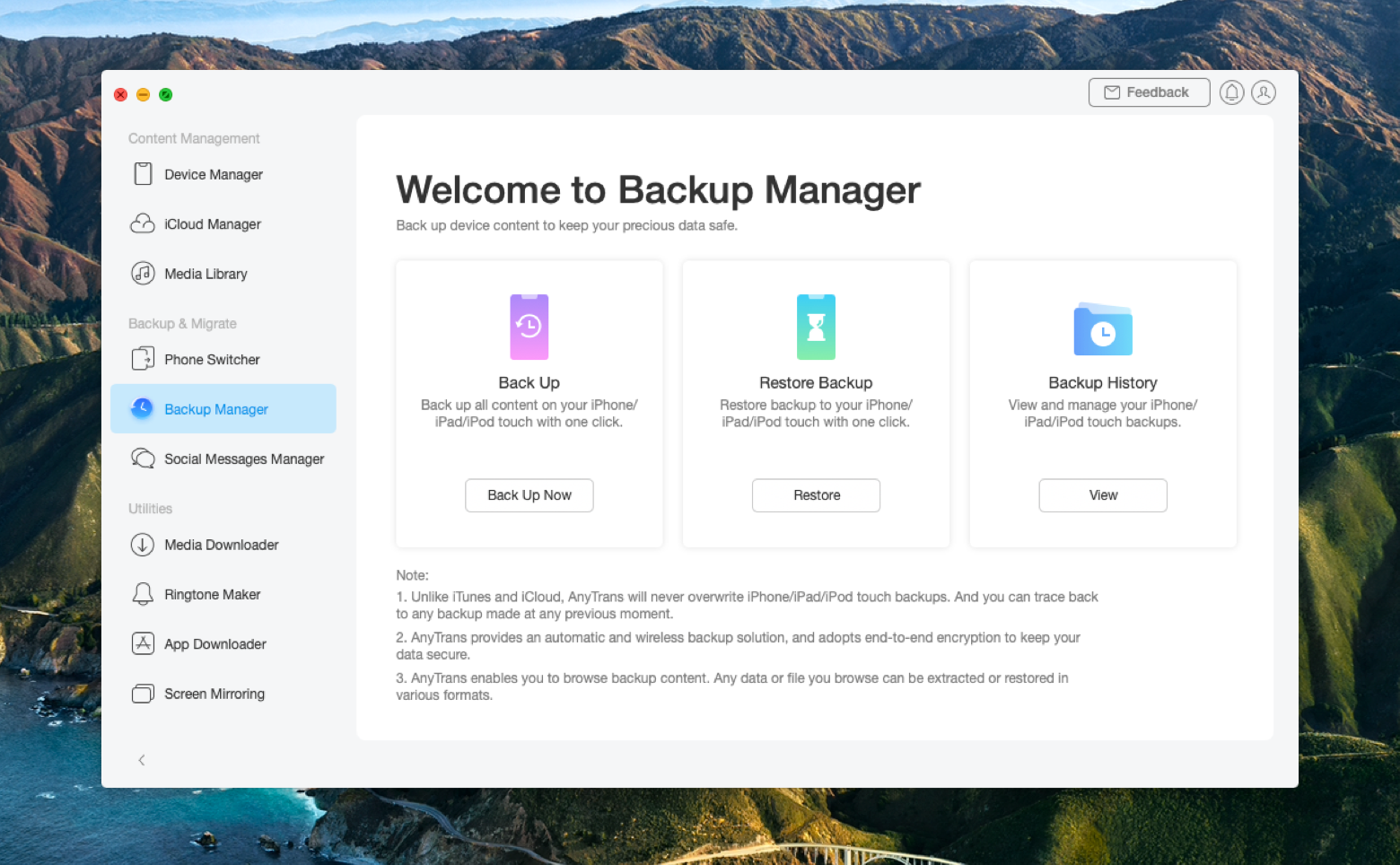
Task: Open the user account profile icon
Action: coord(1264,92)
